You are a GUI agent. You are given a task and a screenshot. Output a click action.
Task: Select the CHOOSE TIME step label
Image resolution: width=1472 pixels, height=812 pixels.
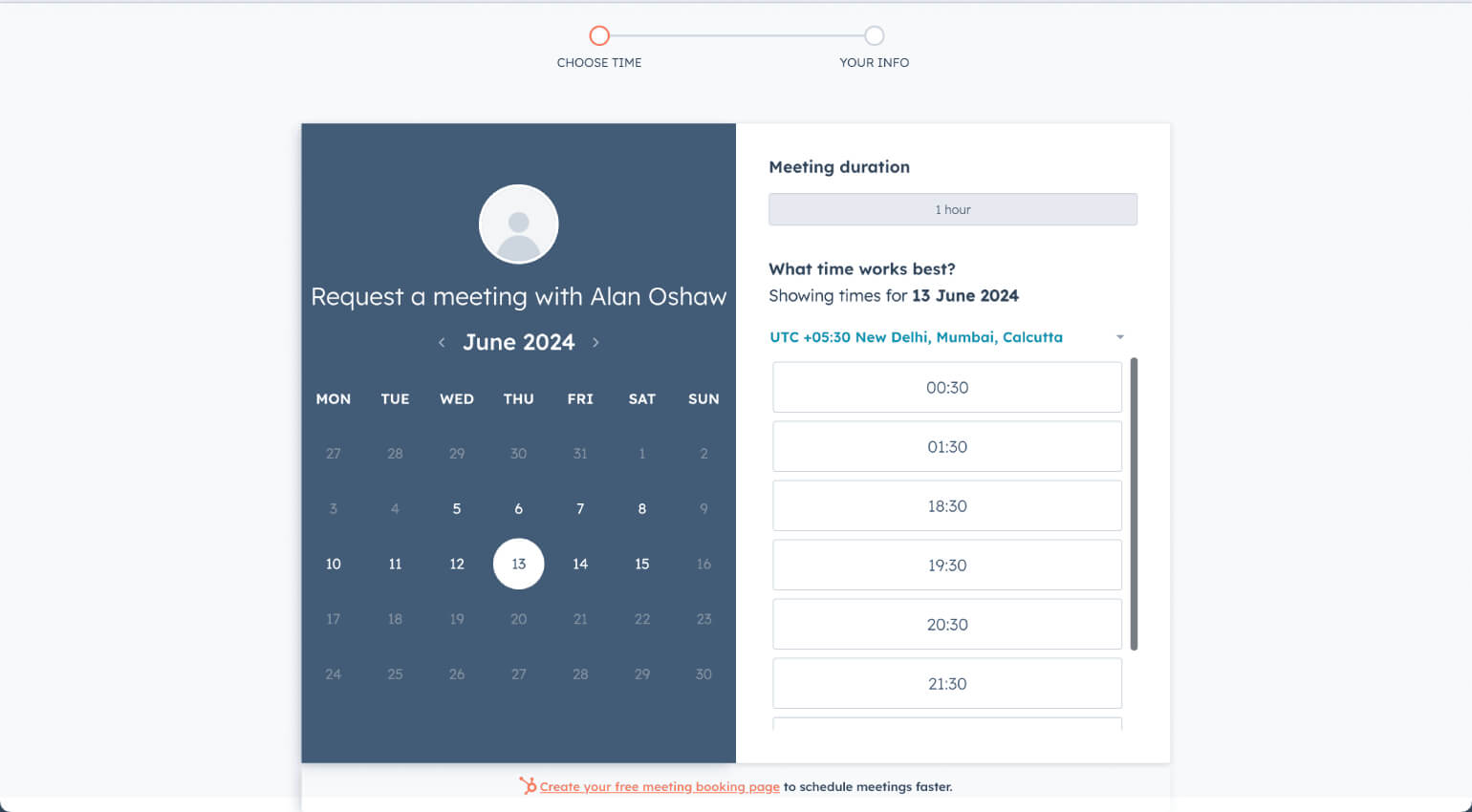coord(599,62)
